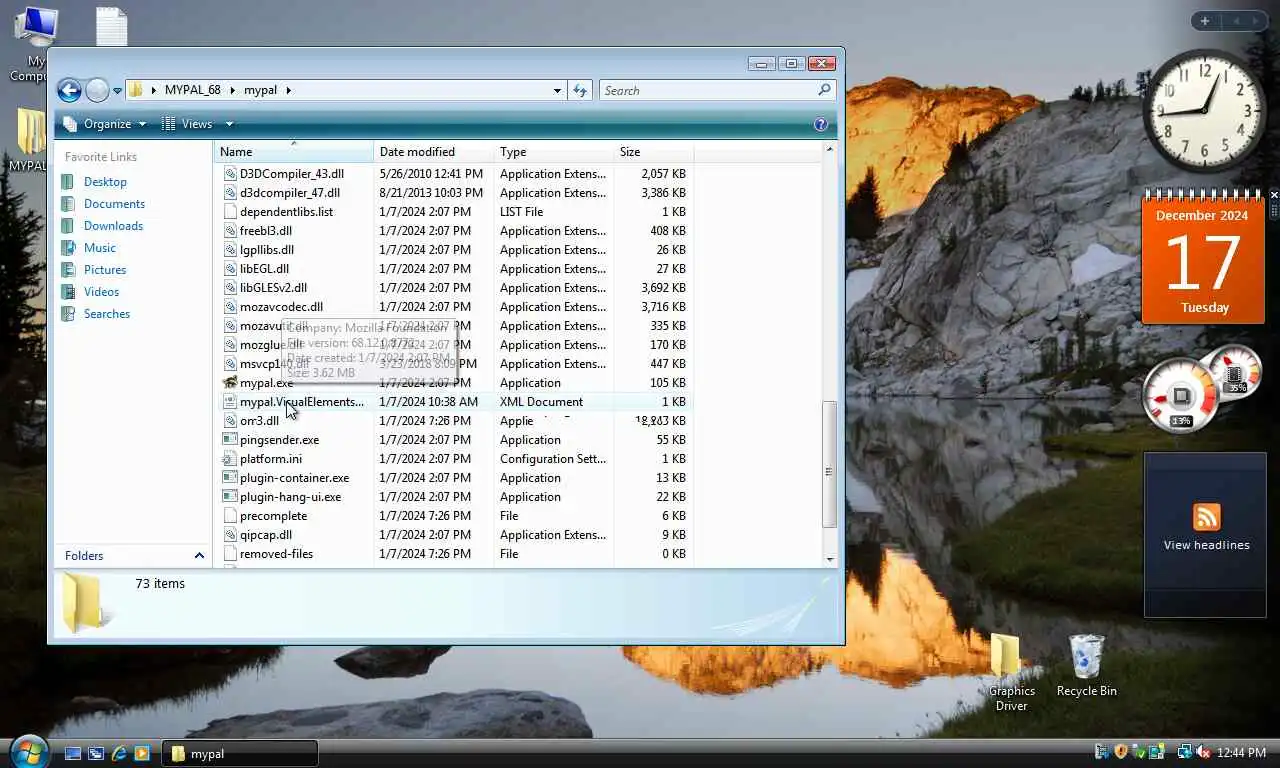Select MYPAL_68 in the address breadcrumb
Image resolution: width=1280 pixels, height=768 pixels.
point(192,90)
